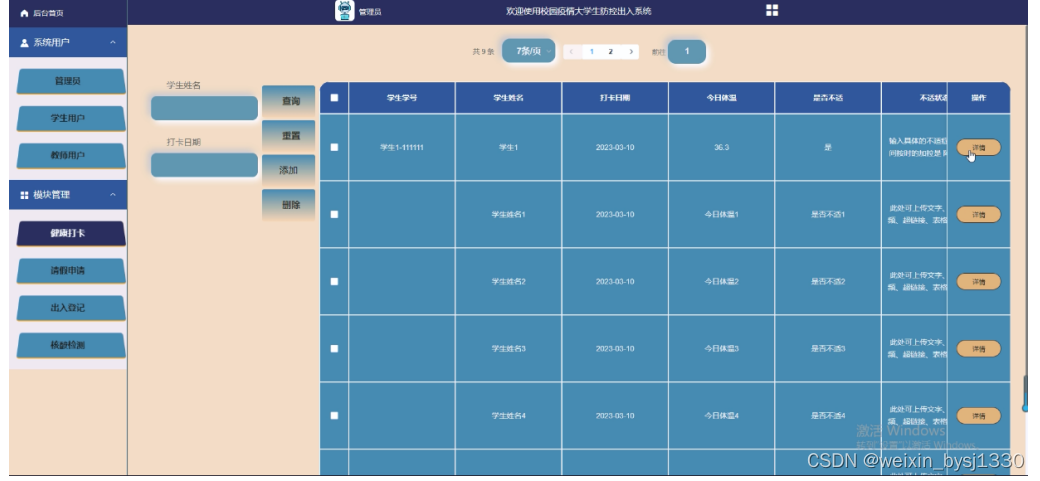Click the 删除 delete button
This screenshot has width=1040, height=481.
pyautogui.click(x=289, y=205)
